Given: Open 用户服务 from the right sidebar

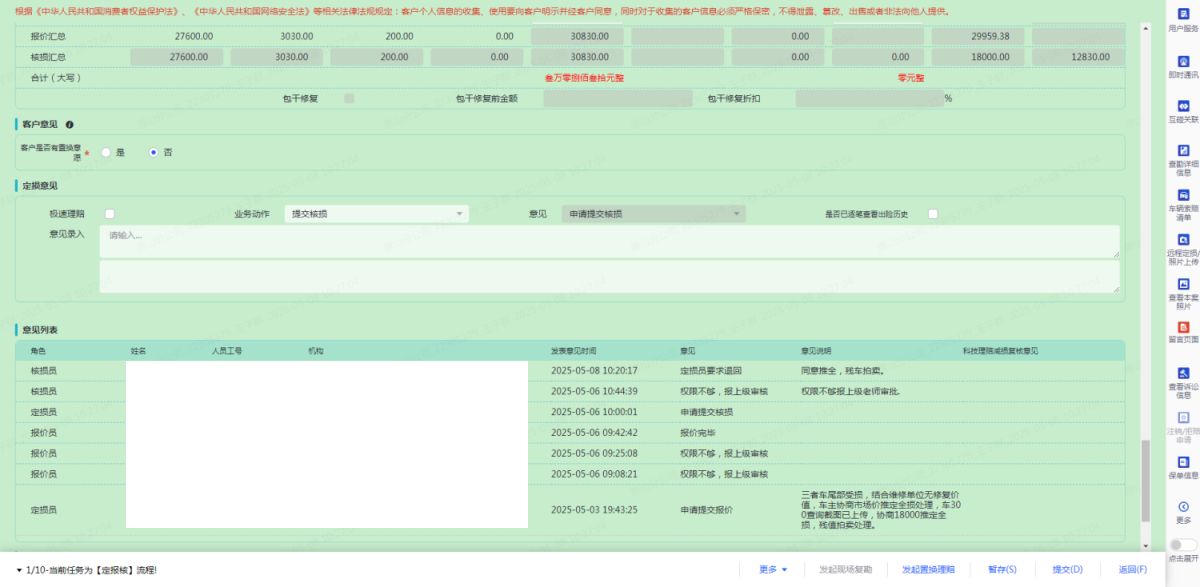Looking at the screenshot, I should click(x=1183, y=14).
